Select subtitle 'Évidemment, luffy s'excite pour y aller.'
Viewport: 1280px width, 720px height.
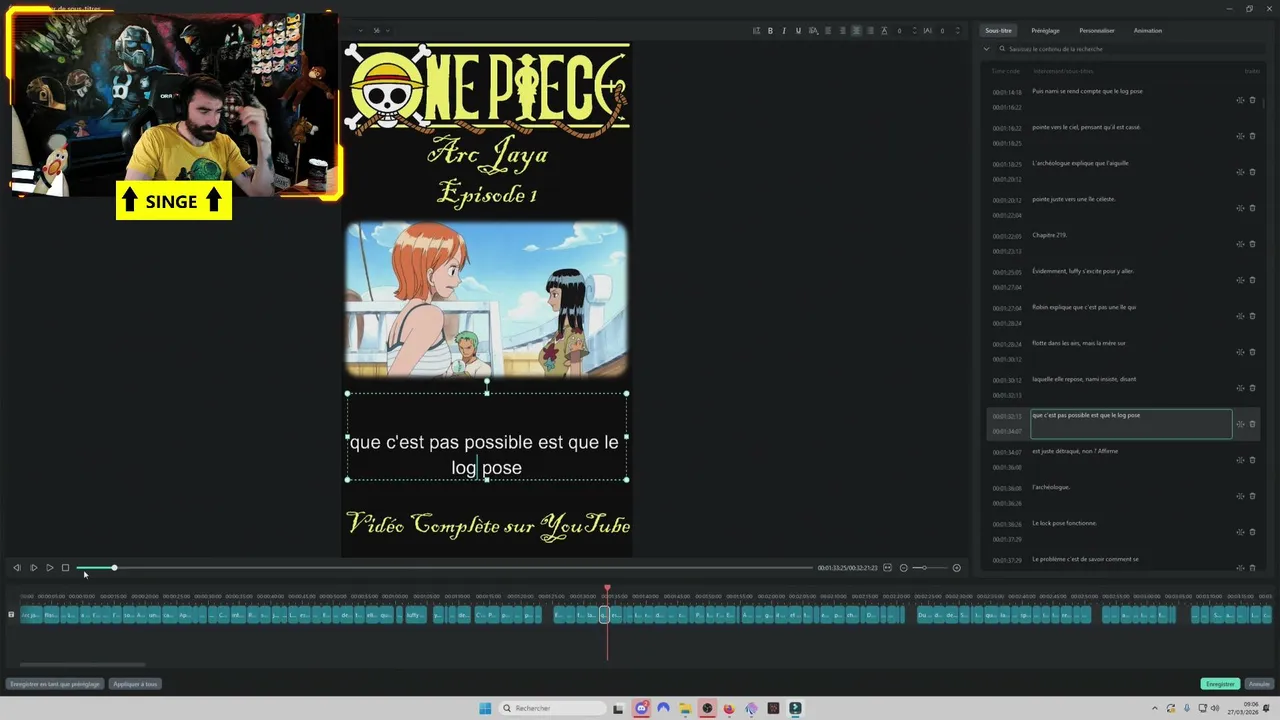tap(1125, 279)
